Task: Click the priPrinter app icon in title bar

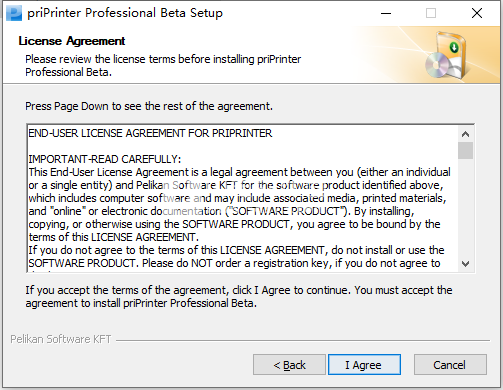Action: pyautogui.click(x=14, y=13)
